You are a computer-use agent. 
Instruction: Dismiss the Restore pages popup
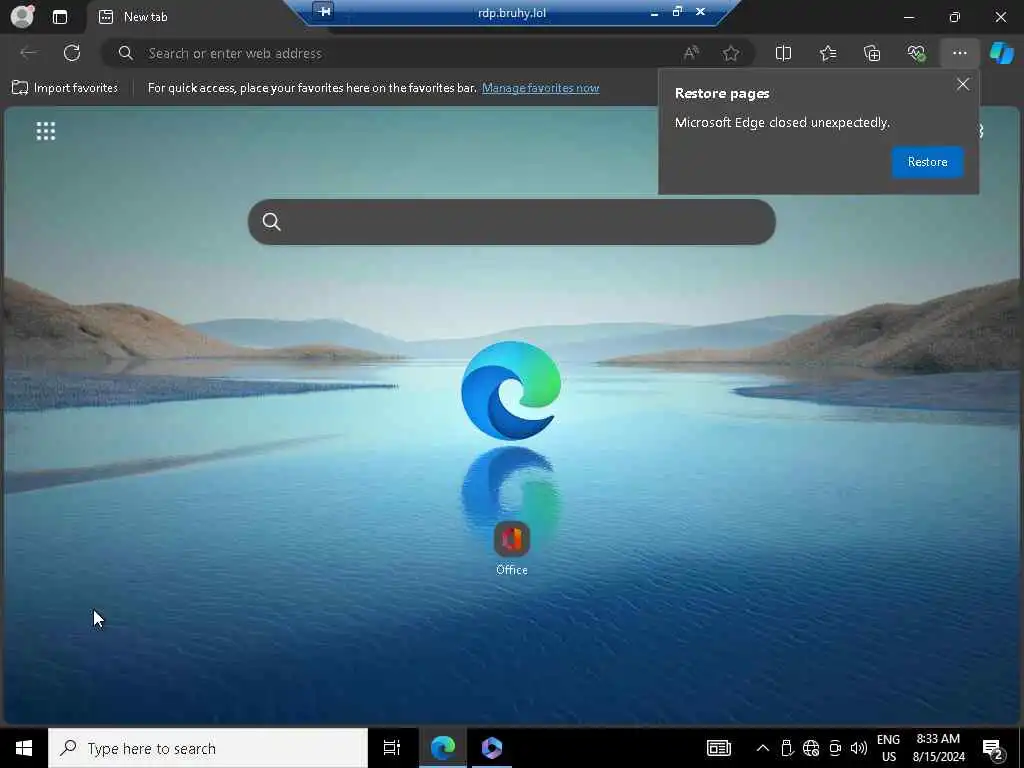(x=963, y=84)
